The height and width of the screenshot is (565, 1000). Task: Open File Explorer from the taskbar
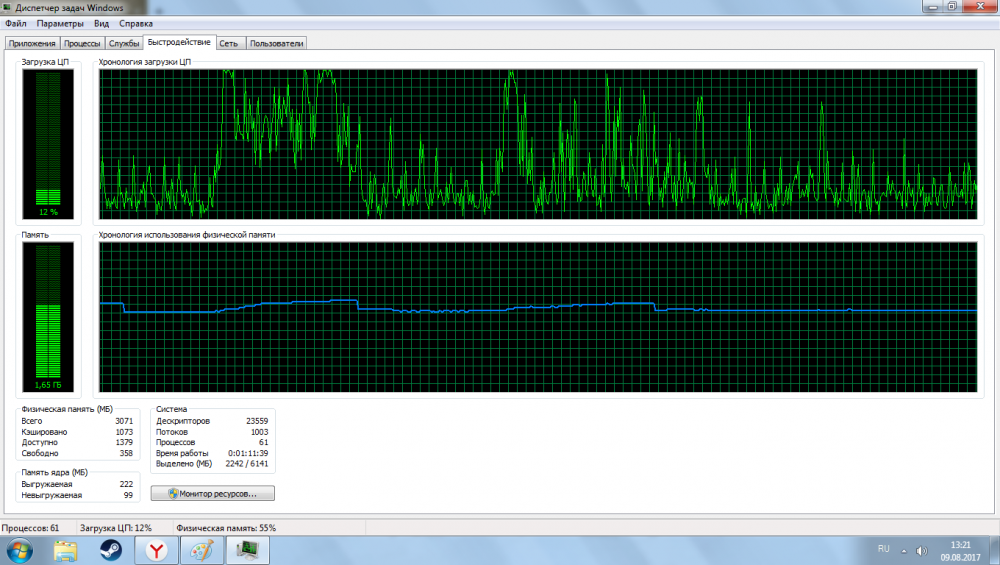pos(65,550)
